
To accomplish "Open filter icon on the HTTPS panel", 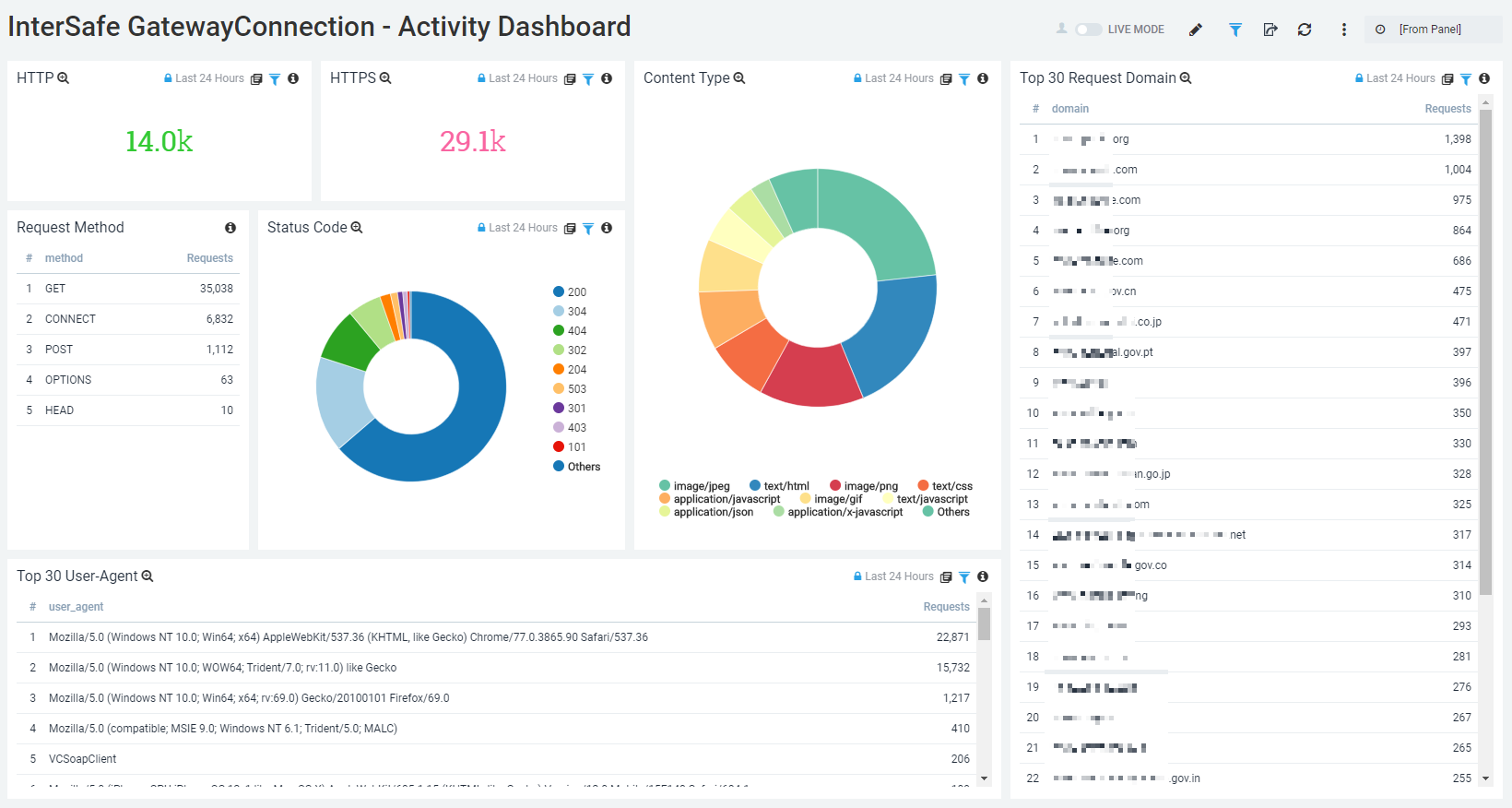I will (x=588, y=79).
